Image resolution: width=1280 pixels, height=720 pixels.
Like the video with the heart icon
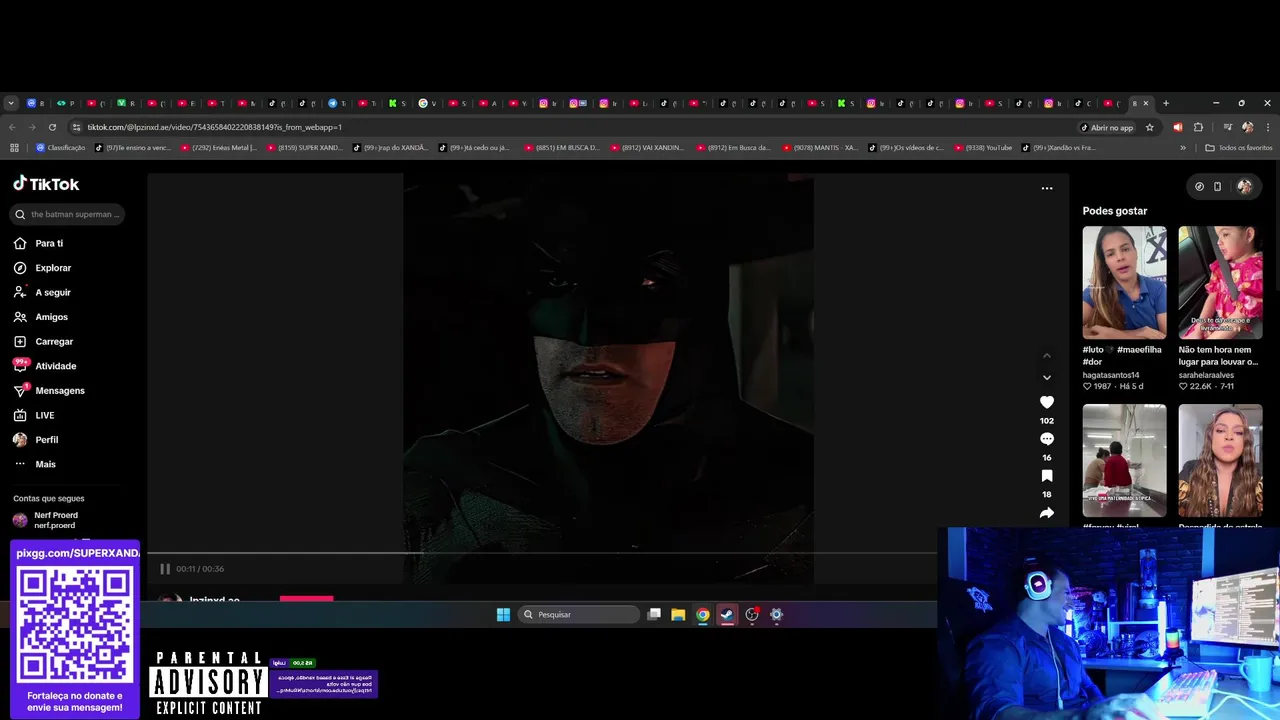(1047, 402)
